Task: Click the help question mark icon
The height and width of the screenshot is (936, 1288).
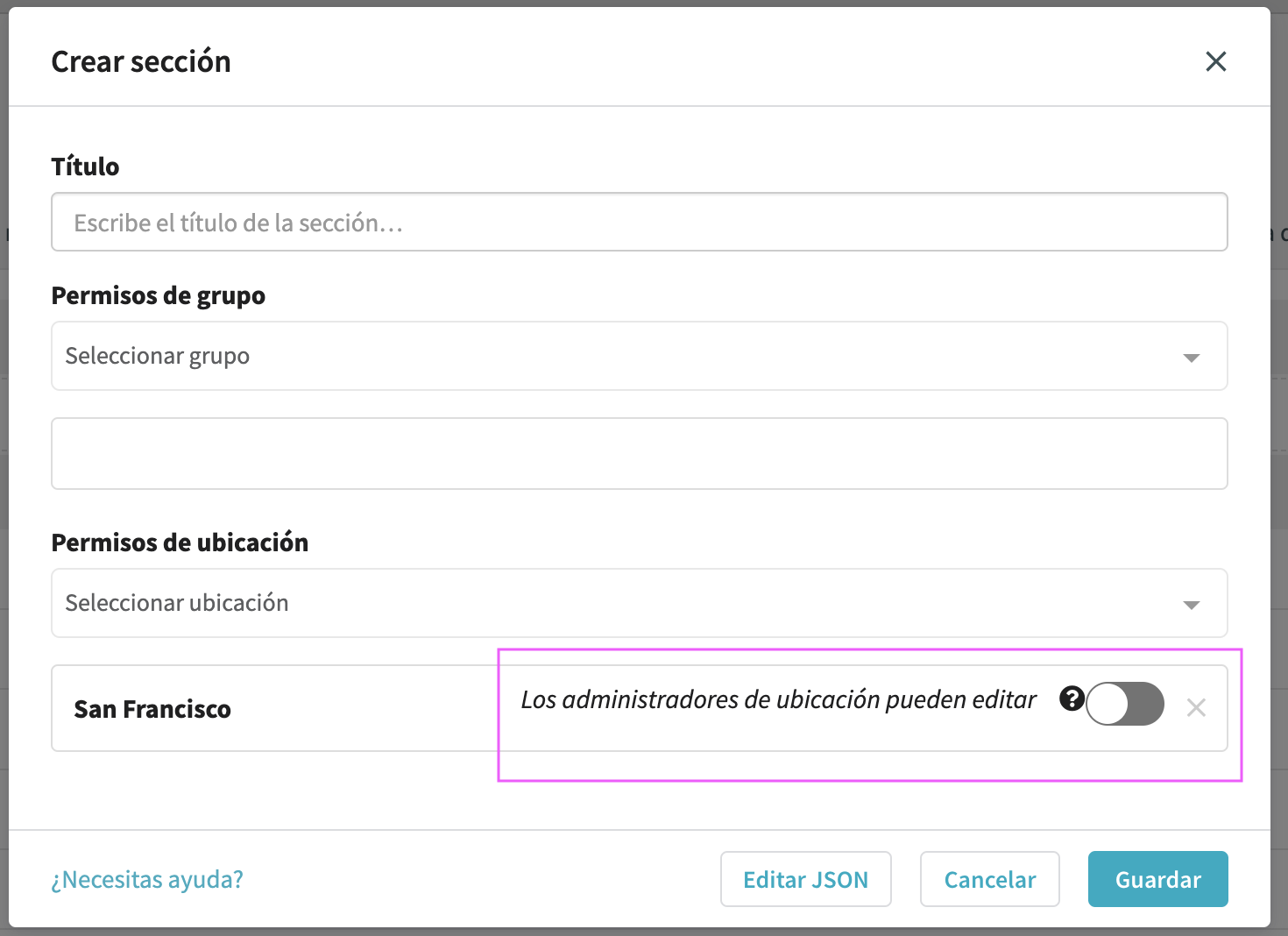Action: pyautogui.click(x=1072, y=698)
